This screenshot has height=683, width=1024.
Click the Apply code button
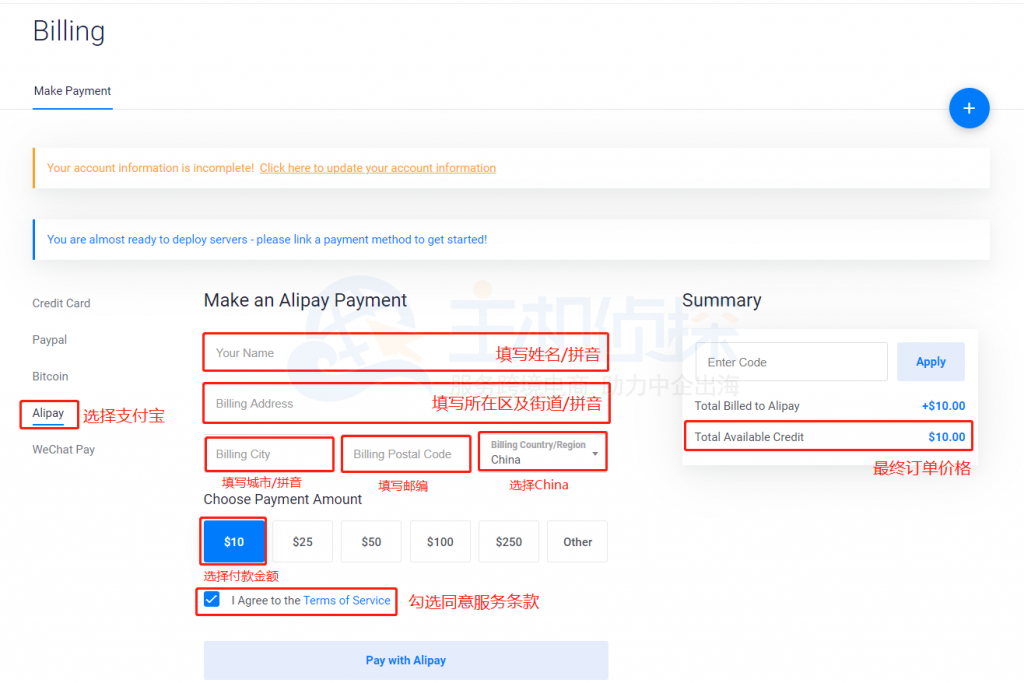click(930, 362)
